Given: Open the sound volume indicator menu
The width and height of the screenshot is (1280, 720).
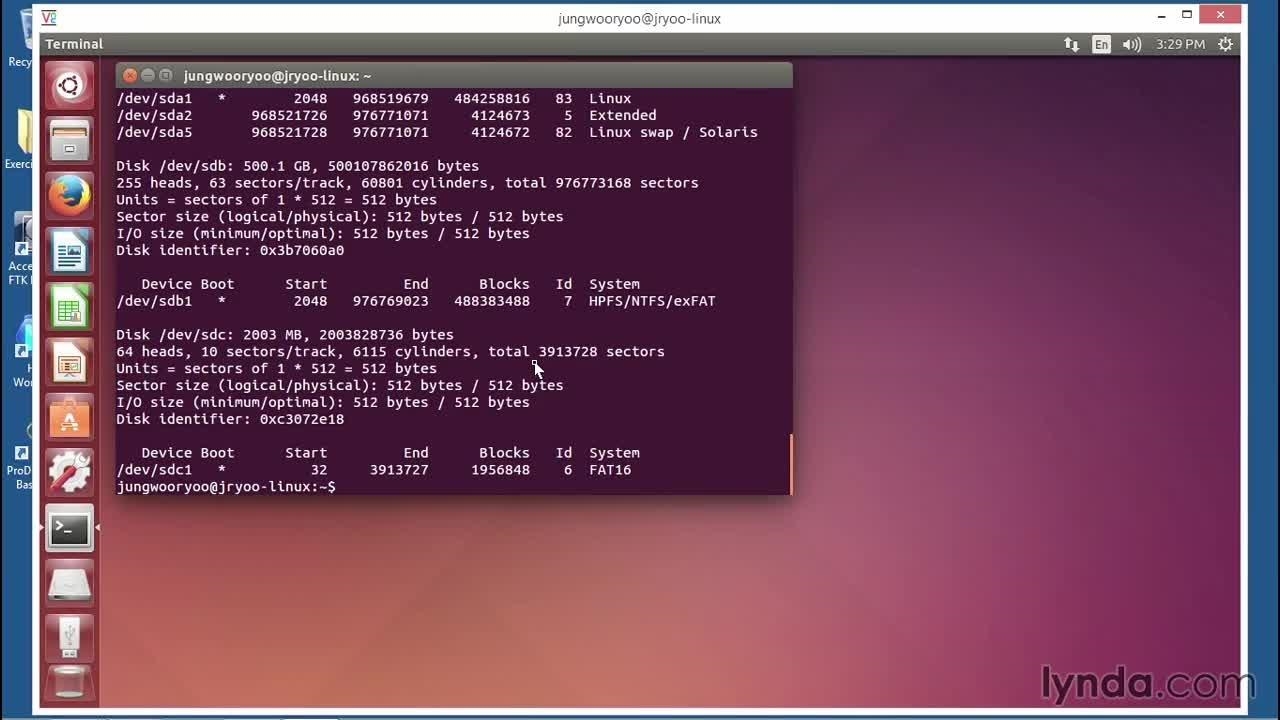Looking at the screenshot, I should tap(1131, 44).
